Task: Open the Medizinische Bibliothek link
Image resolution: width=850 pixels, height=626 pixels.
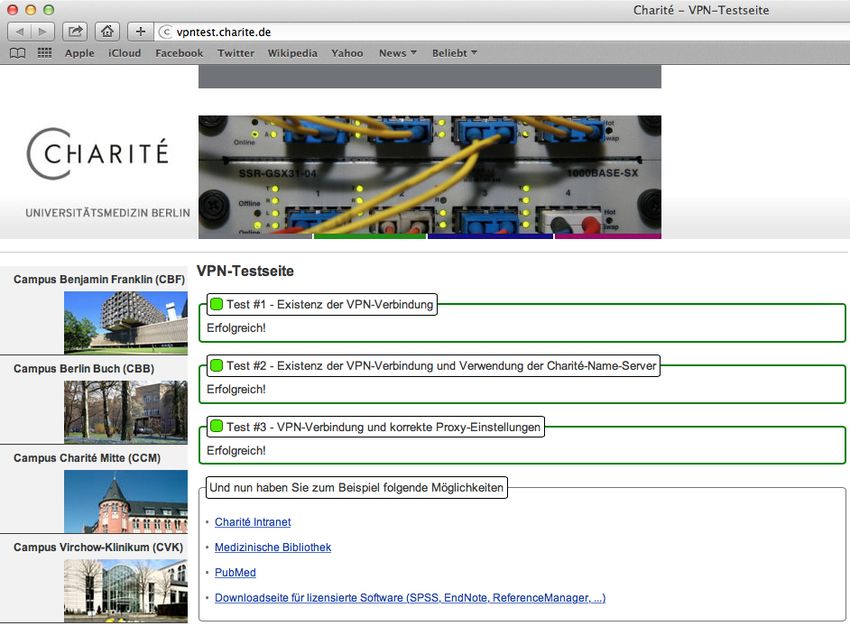Action: [273, 547]
